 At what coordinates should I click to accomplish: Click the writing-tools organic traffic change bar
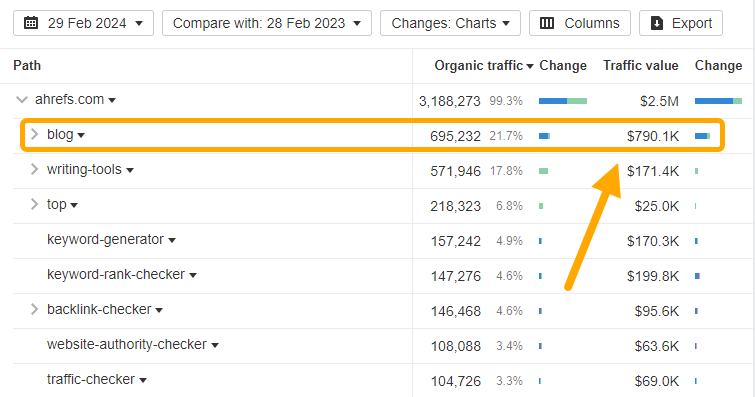click(x=544, y=171)
